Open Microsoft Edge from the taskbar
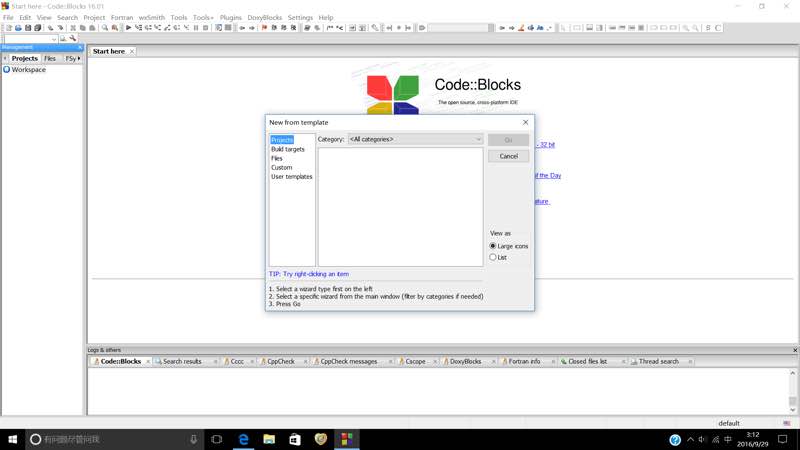This screenshot has height=450, width=800. click(243, 439)
